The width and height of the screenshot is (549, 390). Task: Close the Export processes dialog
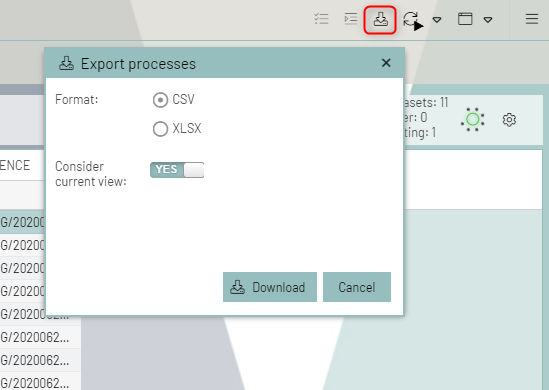click(x=386, y=63)
